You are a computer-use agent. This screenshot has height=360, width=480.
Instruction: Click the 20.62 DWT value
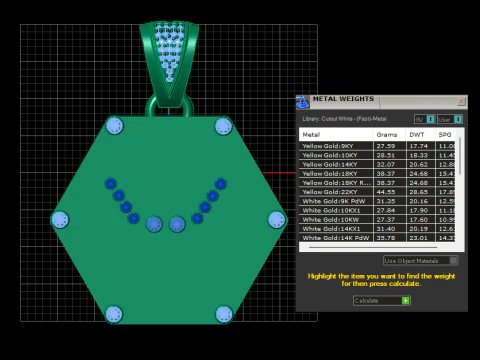(x=419, y=164)
